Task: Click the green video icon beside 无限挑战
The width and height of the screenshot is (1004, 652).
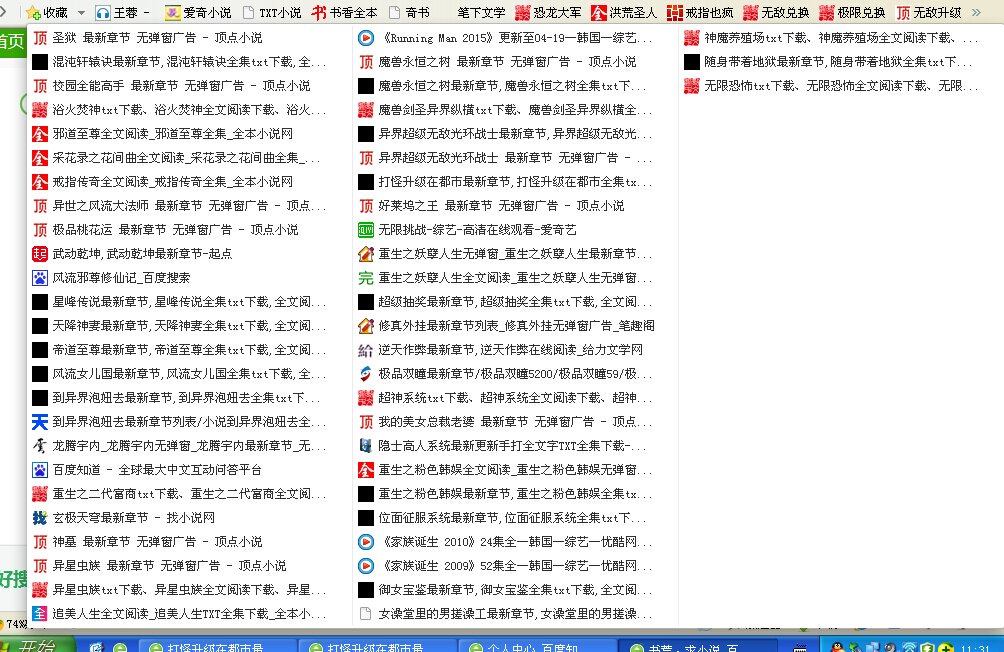Action: (x=364, y=230)
